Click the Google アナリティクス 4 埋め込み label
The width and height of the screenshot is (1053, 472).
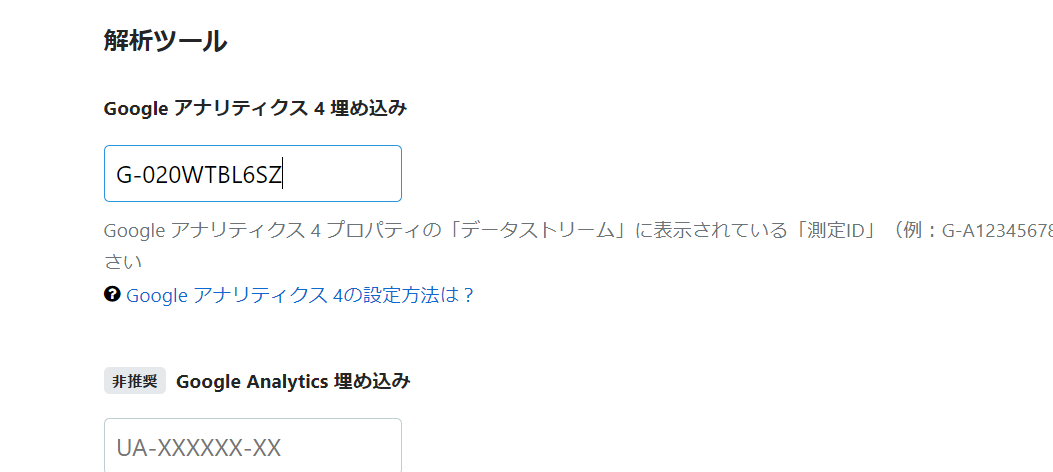pyautogui.click(x=255, y=108)
